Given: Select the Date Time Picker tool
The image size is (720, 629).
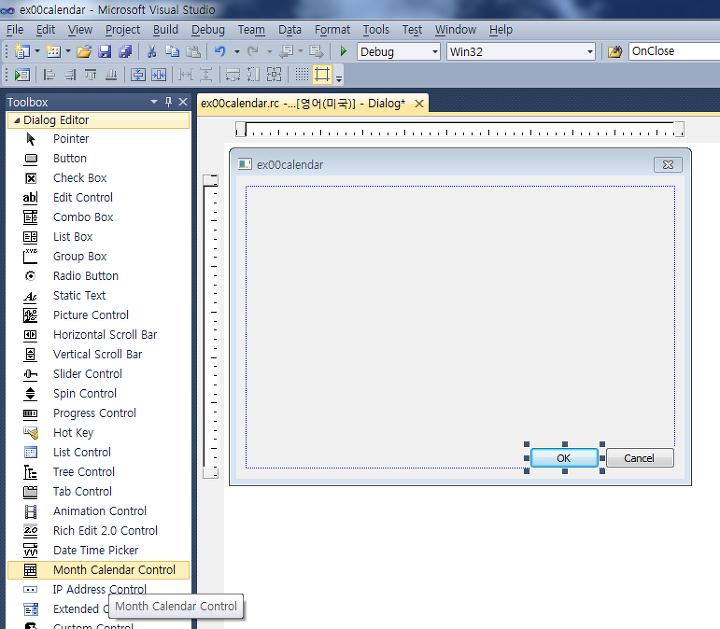Looking at the screenshot, I should click(98, 550).
